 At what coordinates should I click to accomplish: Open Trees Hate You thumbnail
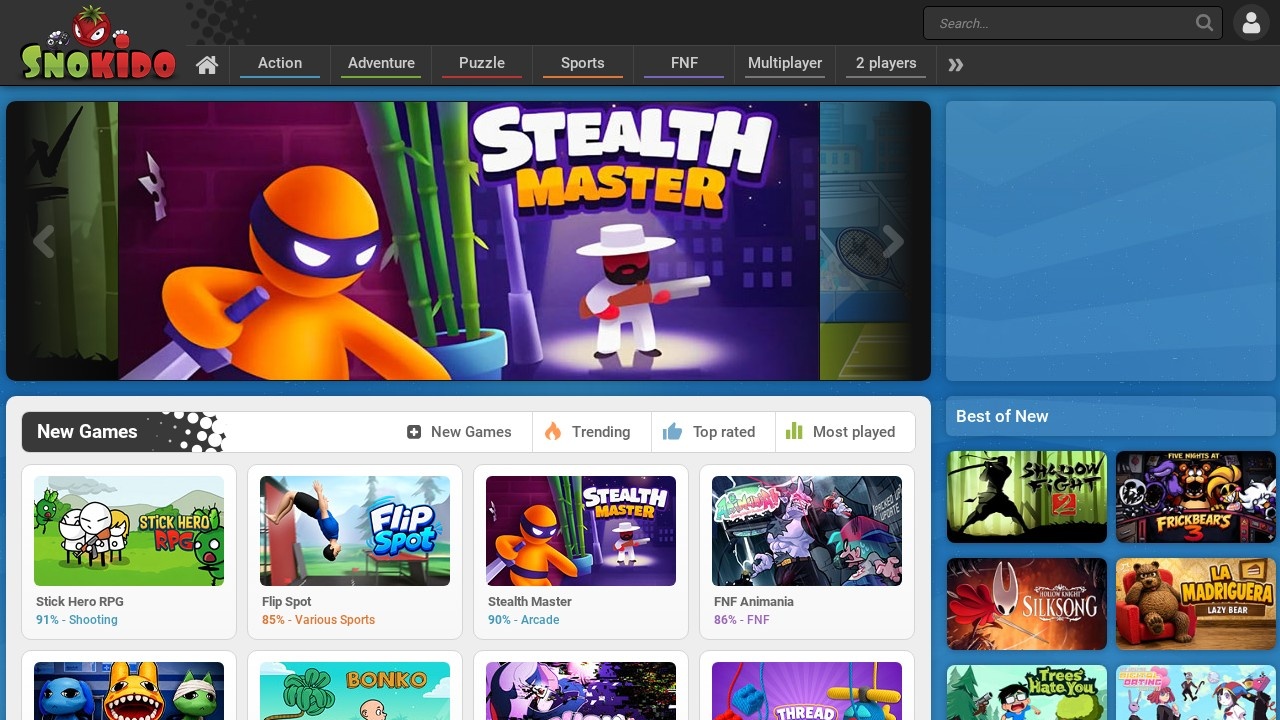point(1027,693)
